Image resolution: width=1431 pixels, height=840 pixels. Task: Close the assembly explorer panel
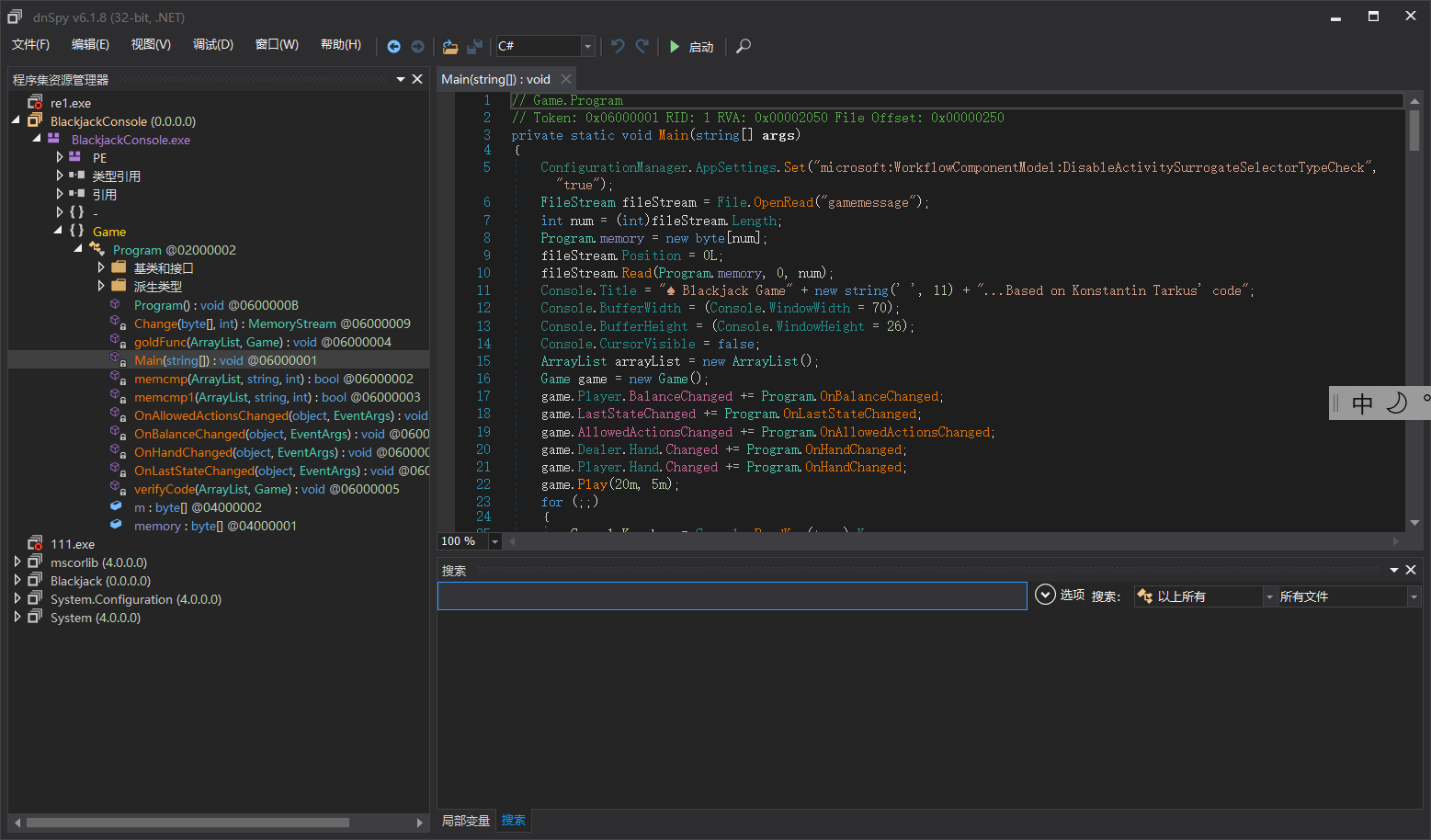click(x=417, y=79)
